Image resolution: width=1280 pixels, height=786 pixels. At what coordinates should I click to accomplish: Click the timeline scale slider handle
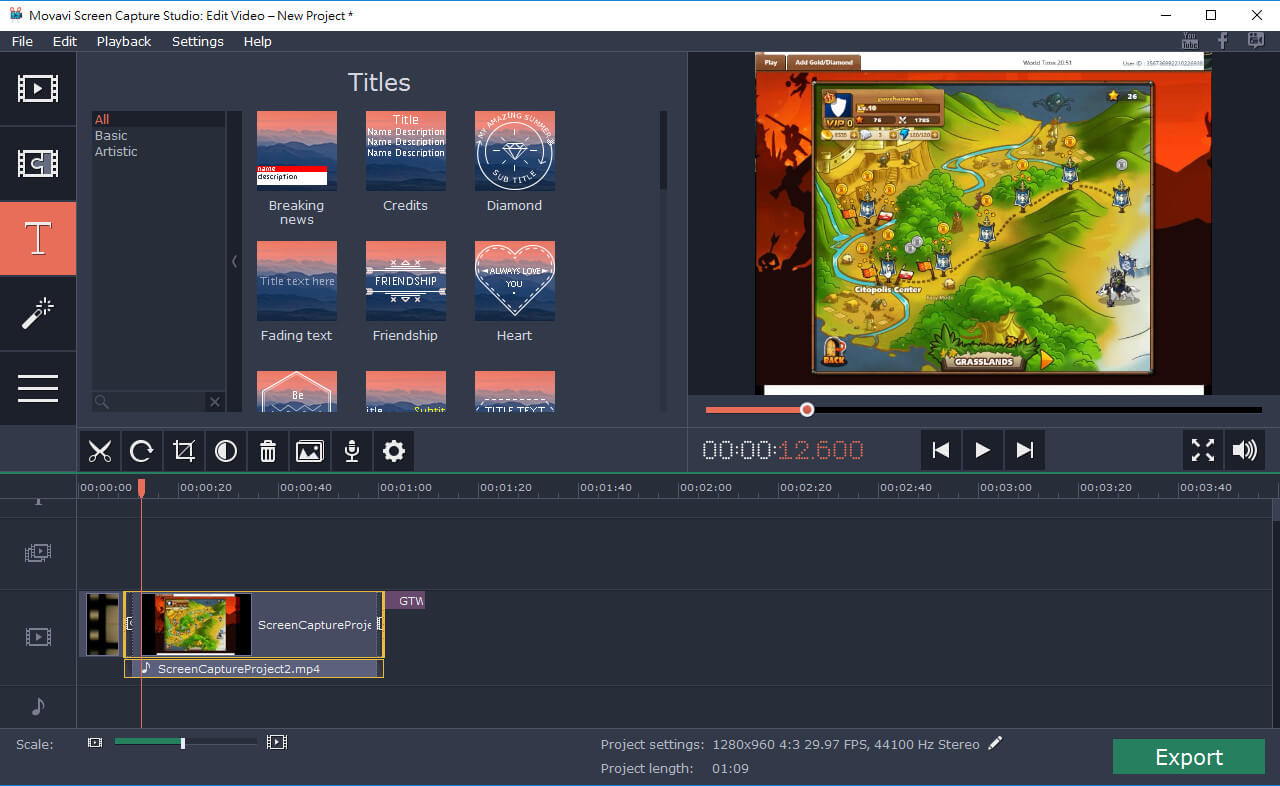coord(182,743)
